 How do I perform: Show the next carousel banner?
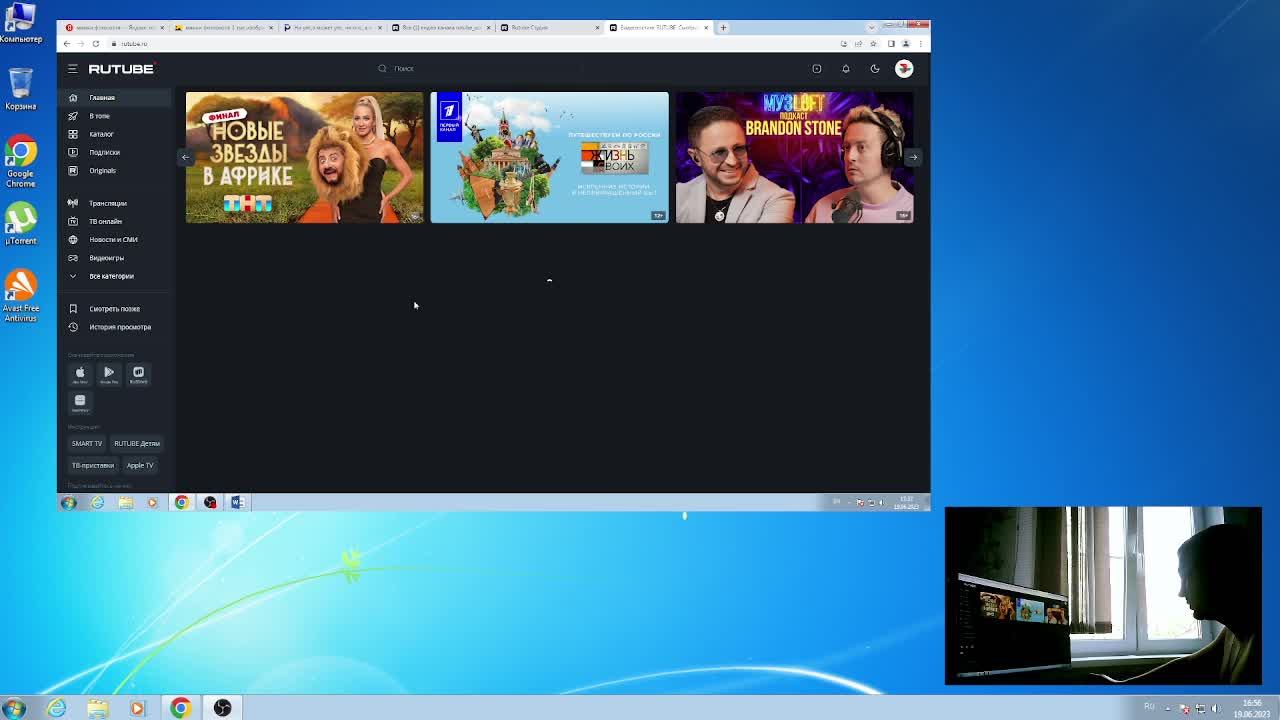pyautogui.click(x=913, y=157)
